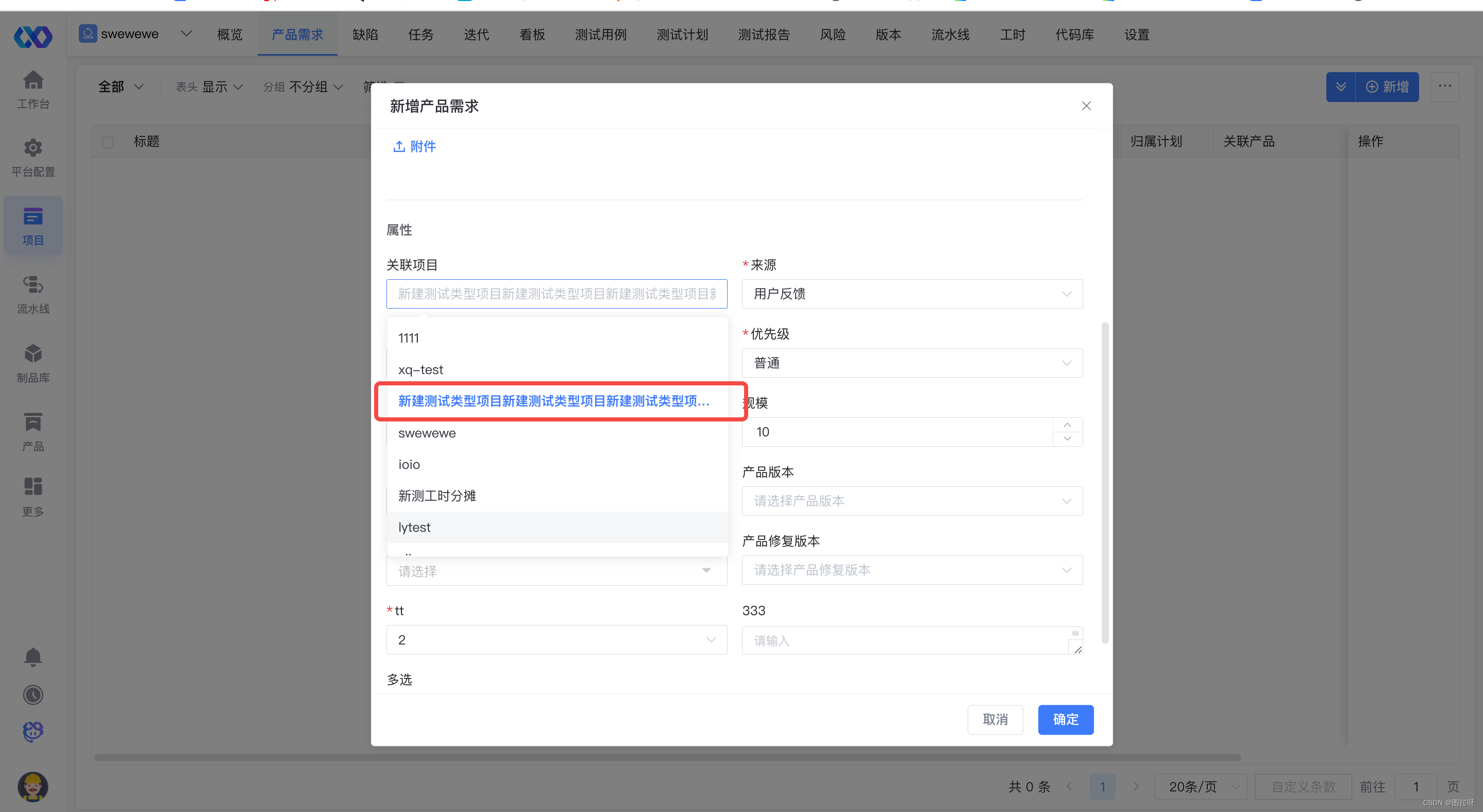Image resolution: width=1483 pixels, height=812 pixels.
Task: Open the user avatar at bottom left
Action: 33,787
